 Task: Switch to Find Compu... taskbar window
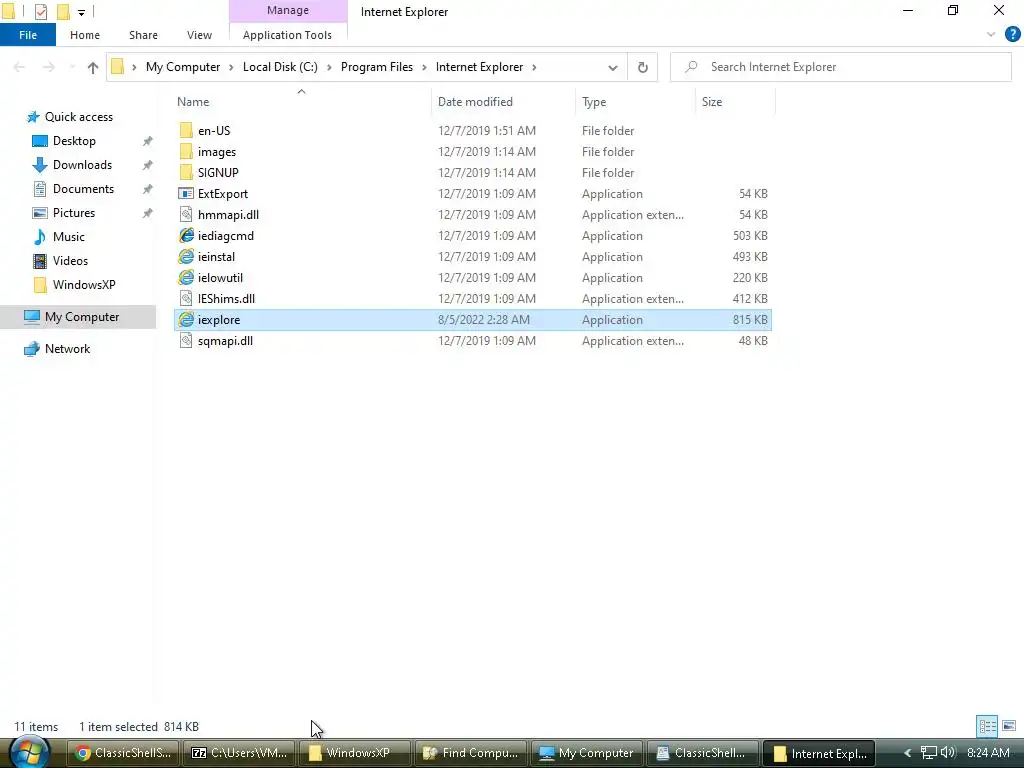click(x=471, y=752)
